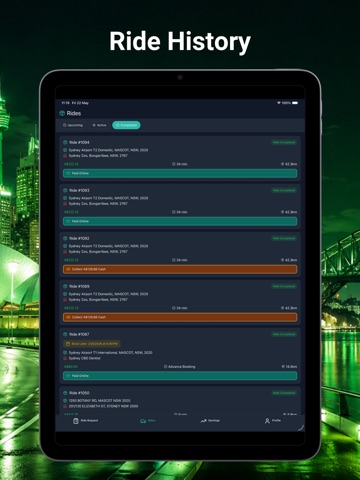Click Ride #1087 pickup location icon

pyautogui.click(x=65, y=353)
